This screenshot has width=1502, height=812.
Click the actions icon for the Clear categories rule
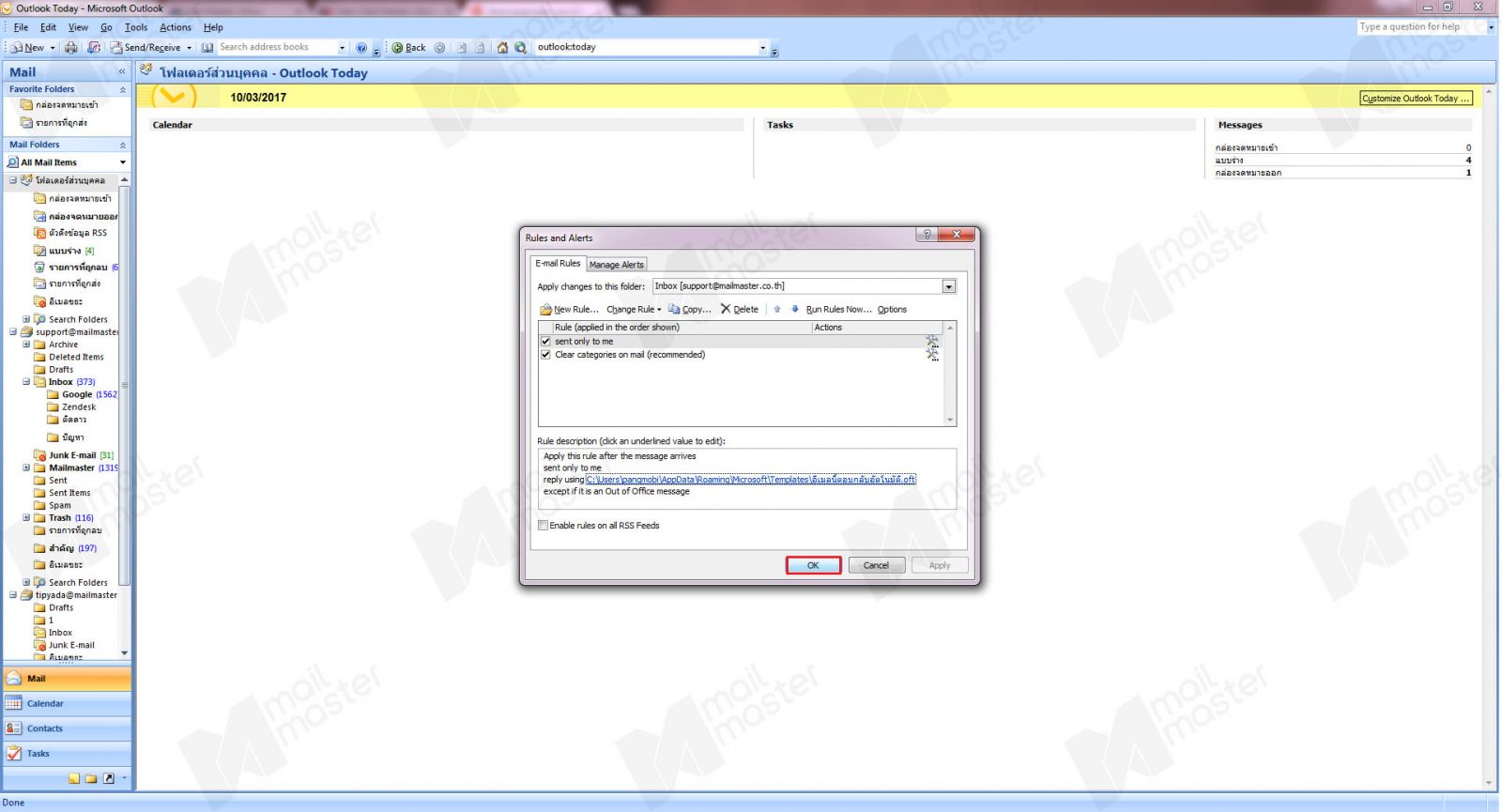tap(931, 355)
